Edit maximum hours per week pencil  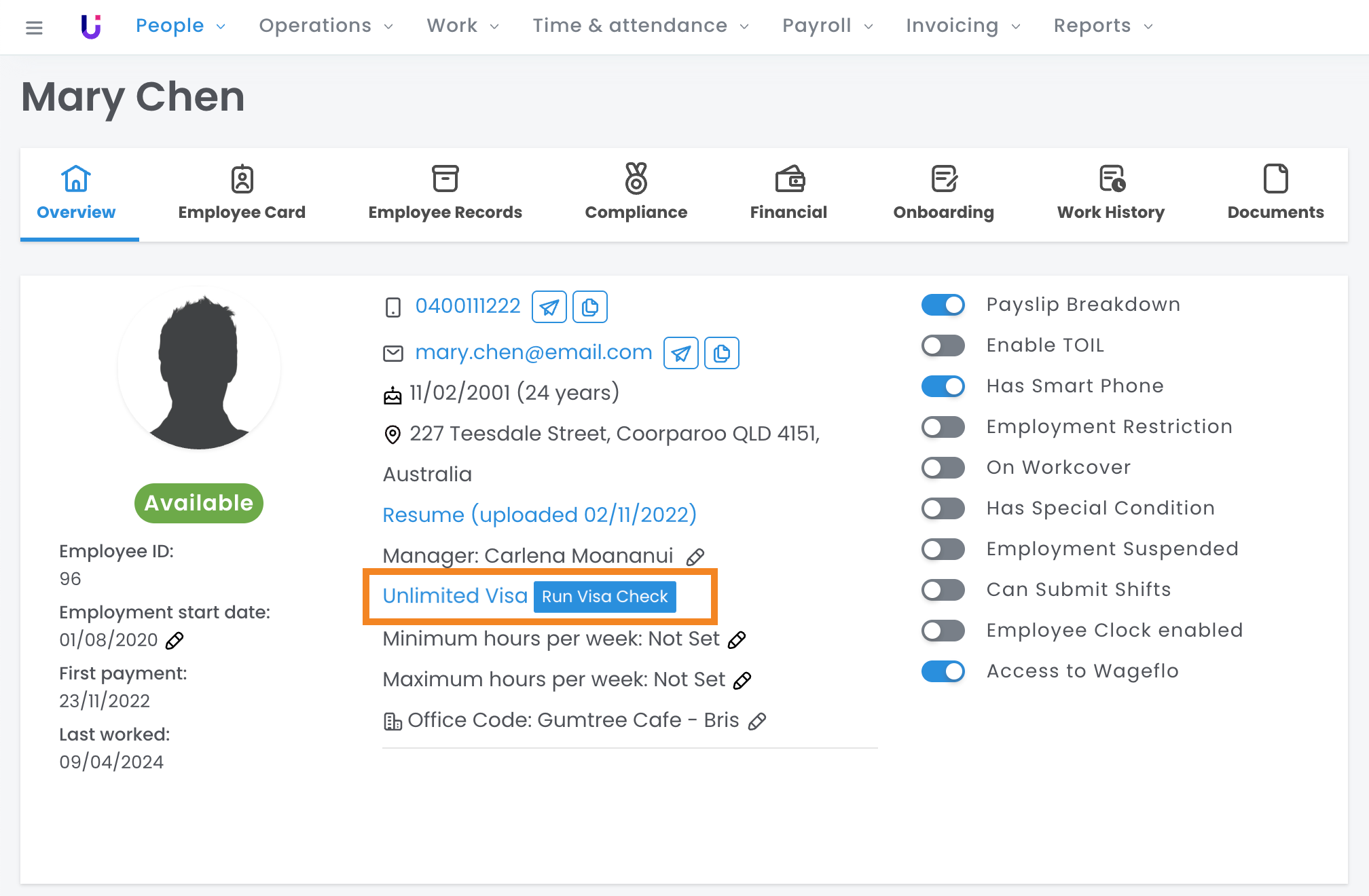(742, 680)
